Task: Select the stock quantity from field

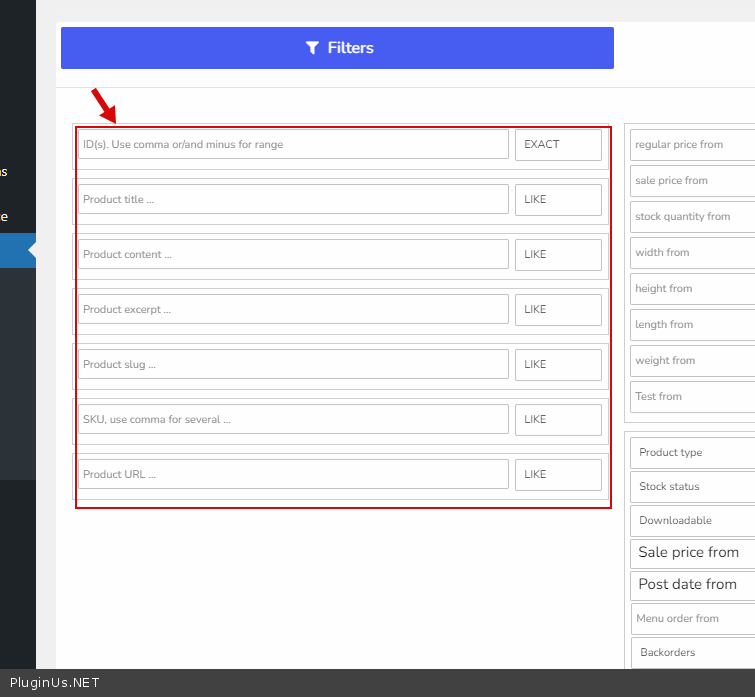Action: pyautogui.click(x=693, y=216)
